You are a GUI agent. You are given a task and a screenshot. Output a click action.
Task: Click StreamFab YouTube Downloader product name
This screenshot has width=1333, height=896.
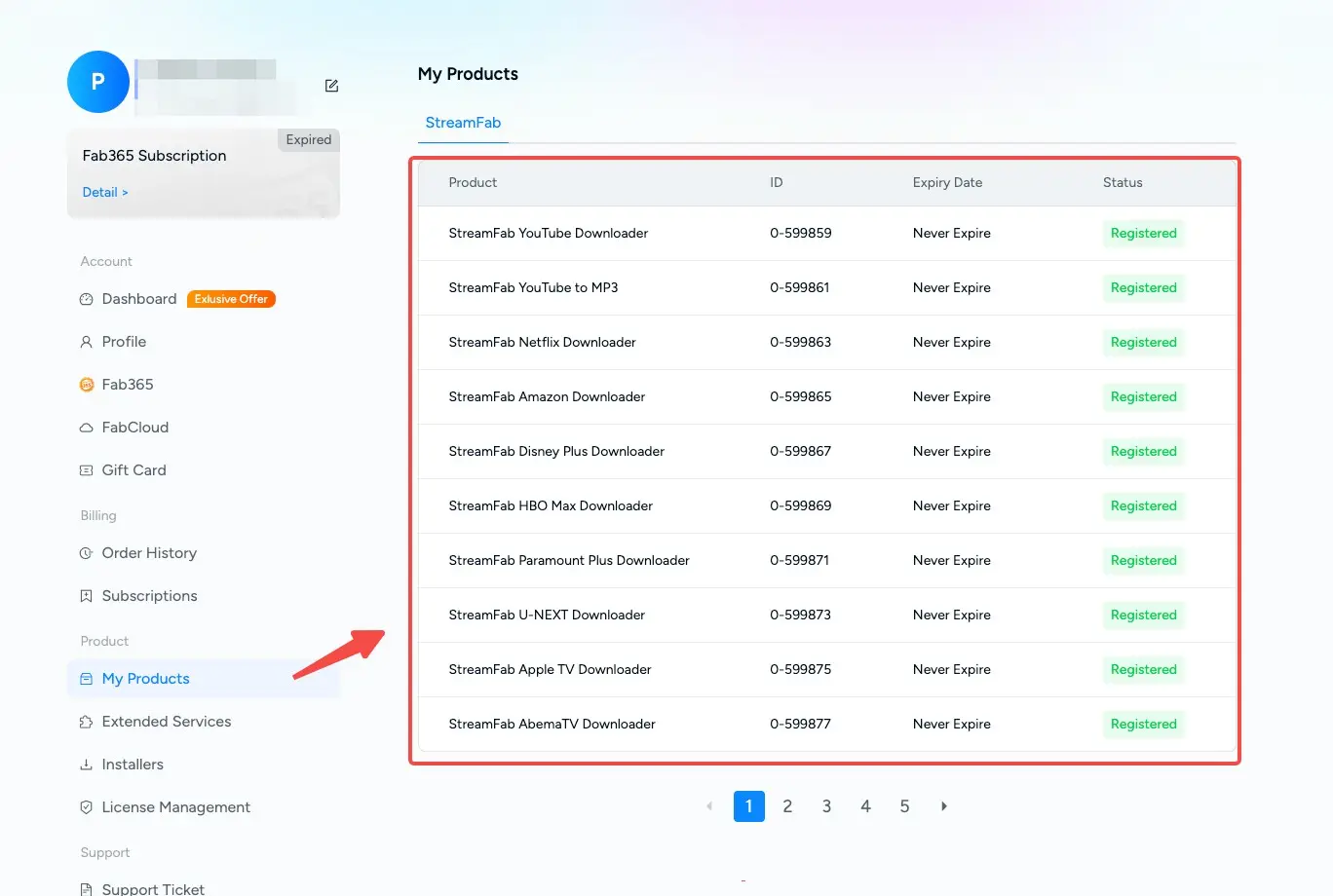549,234
